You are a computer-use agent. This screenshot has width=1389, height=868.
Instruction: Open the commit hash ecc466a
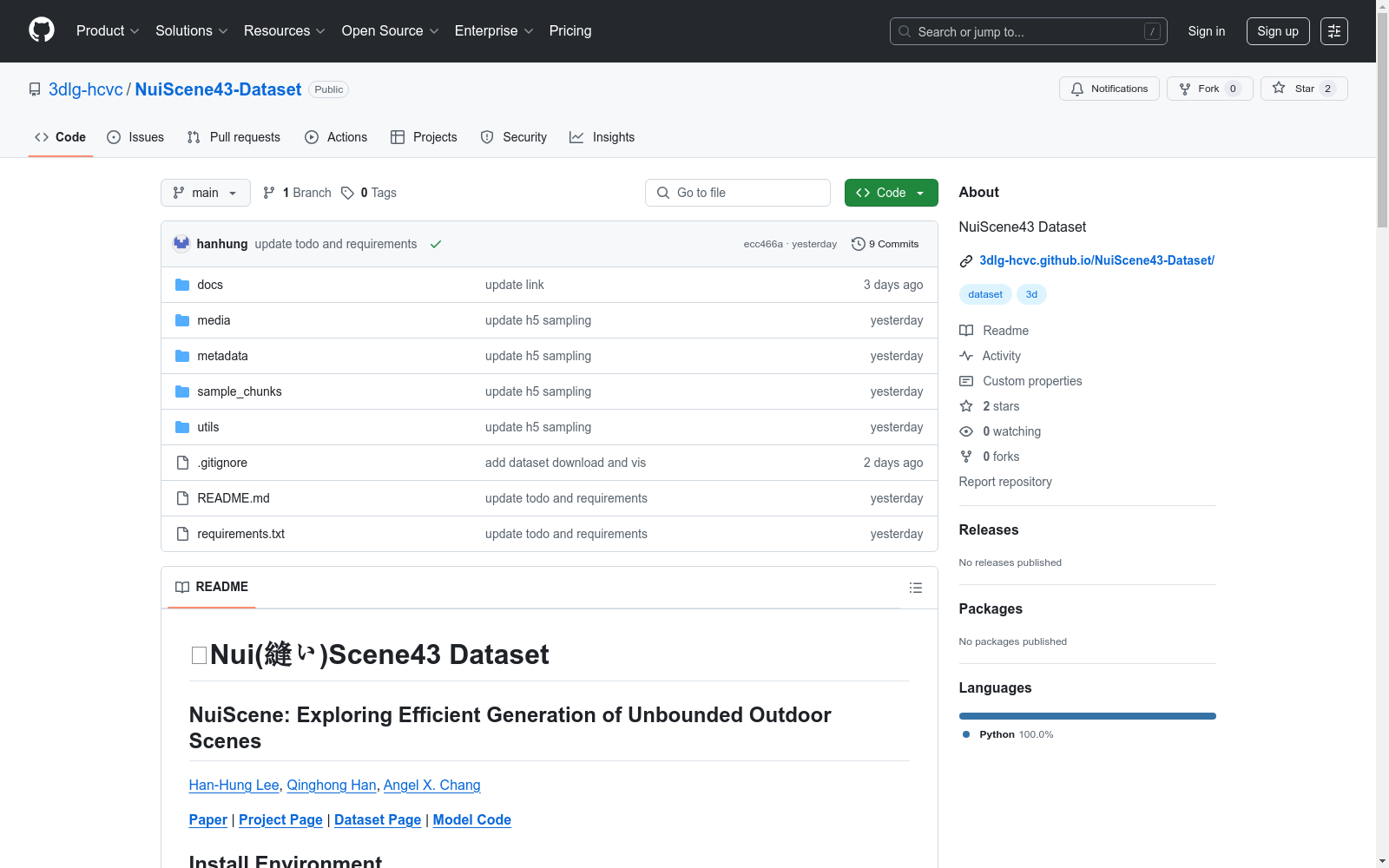click(x=763, y=244)
